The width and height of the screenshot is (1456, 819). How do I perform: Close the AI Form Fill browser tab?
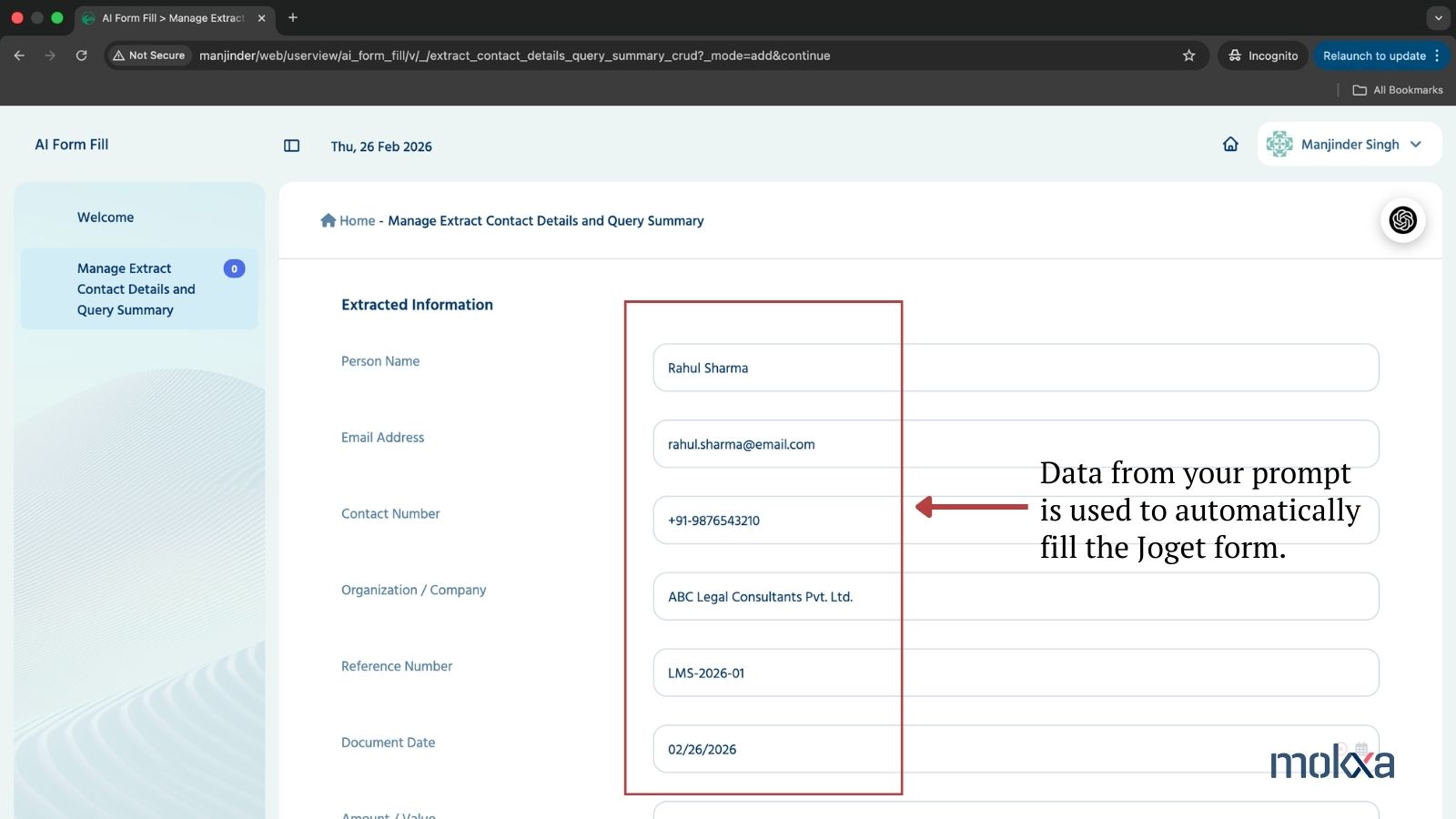(261, 18)
